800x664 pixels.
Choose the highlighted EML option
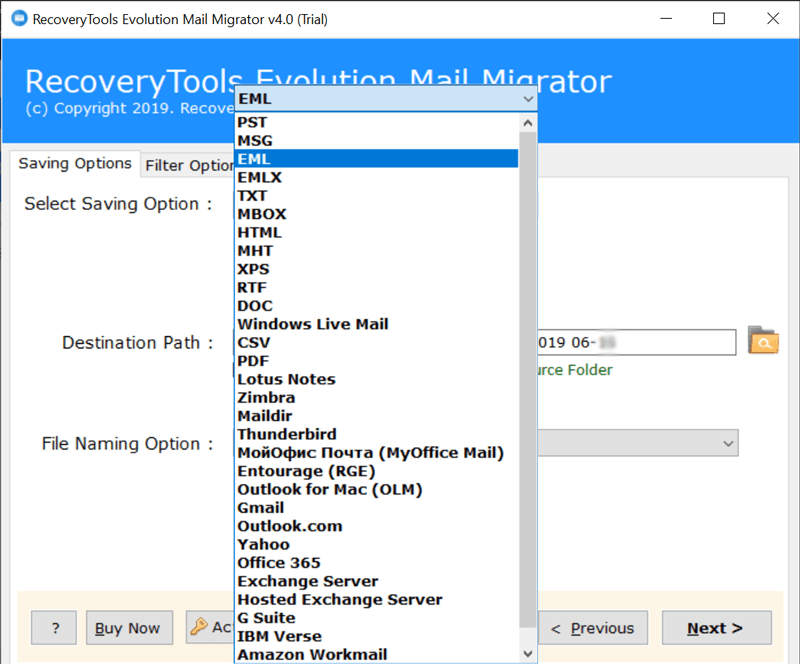[x=377, y=159]
